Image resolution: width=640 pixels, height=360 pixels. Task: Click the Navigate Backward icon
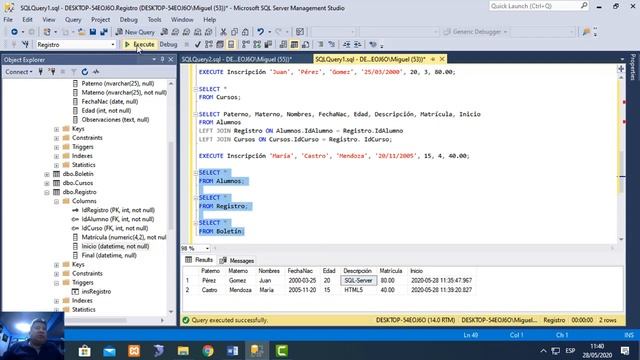point(14,32)
